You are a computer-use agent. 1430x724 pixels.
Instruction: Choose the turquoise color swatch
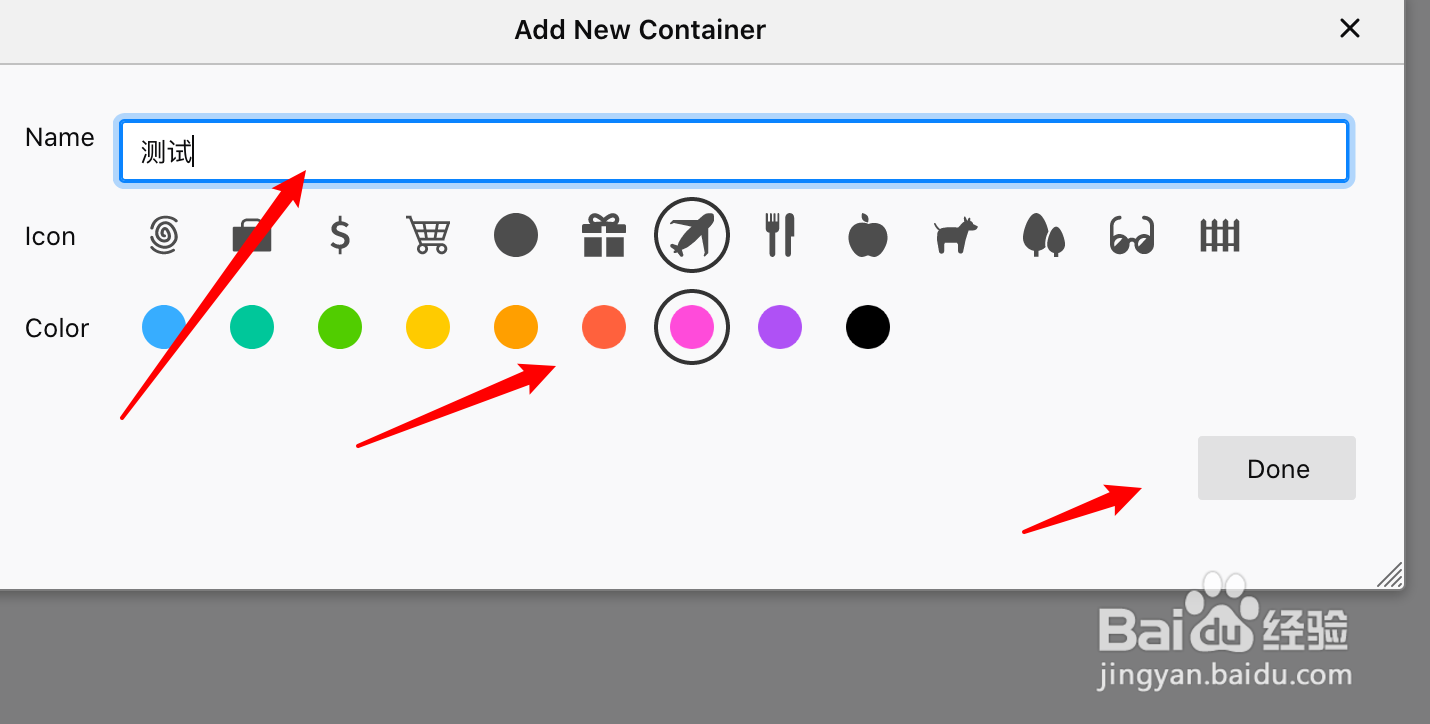coord(252,327)
